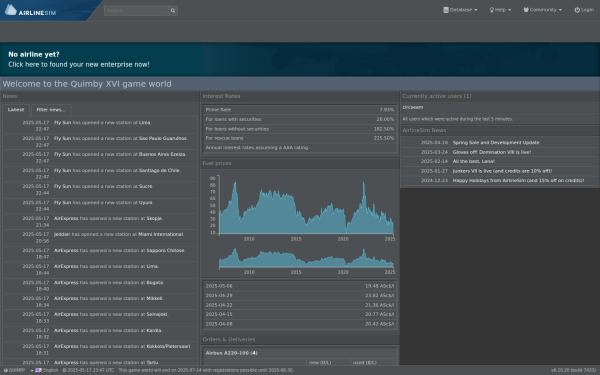
Task: Click the globe icon next to QUIMBY
Action: [x=6, y=370]
